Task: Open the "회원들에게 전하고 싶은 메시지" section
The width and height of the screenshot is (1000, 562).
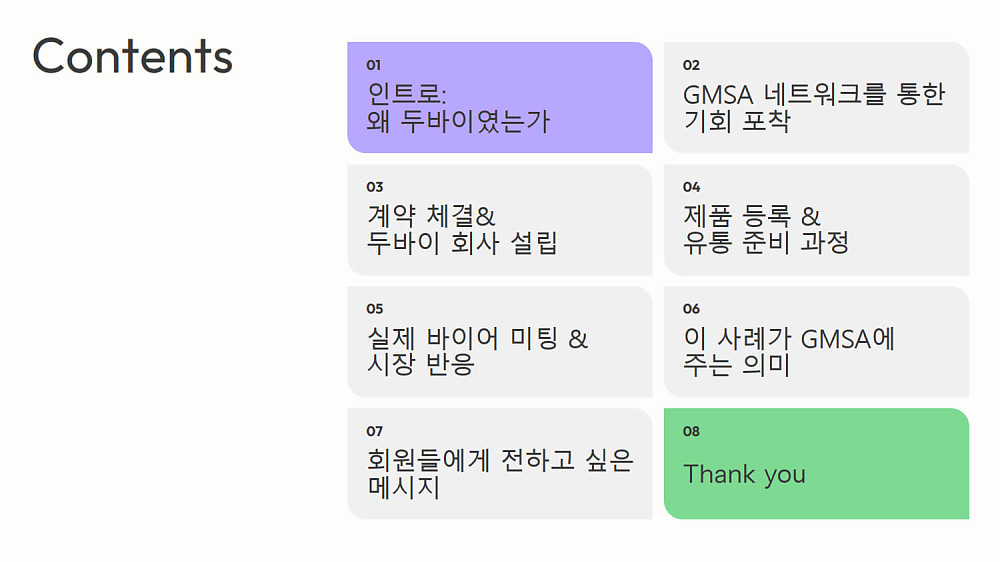Action: coord(500,473)
